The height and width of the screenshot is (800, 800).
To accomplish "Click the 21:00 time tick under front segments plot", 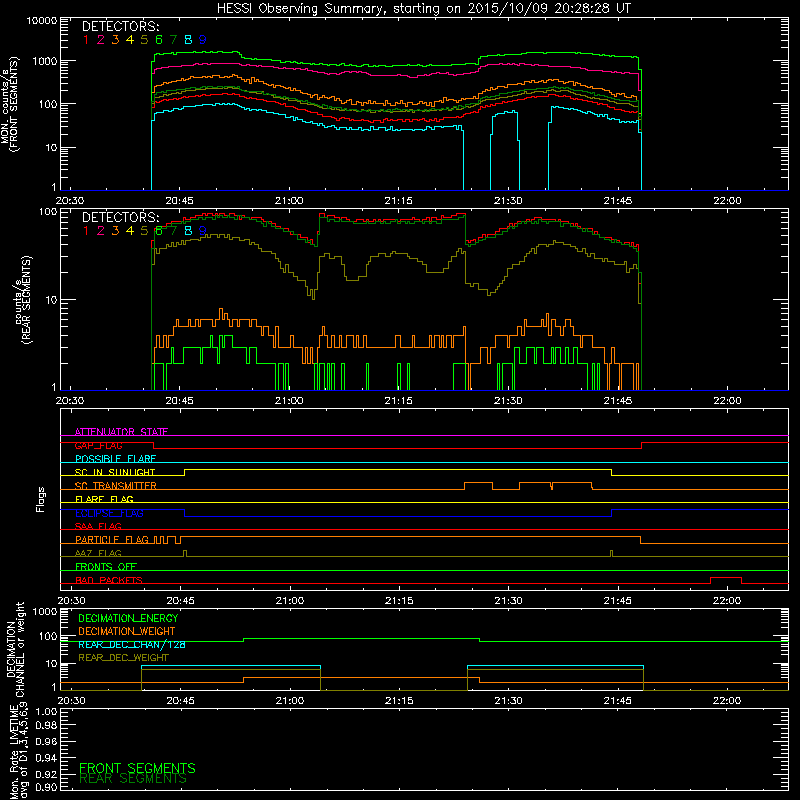I will coord(289,201).
